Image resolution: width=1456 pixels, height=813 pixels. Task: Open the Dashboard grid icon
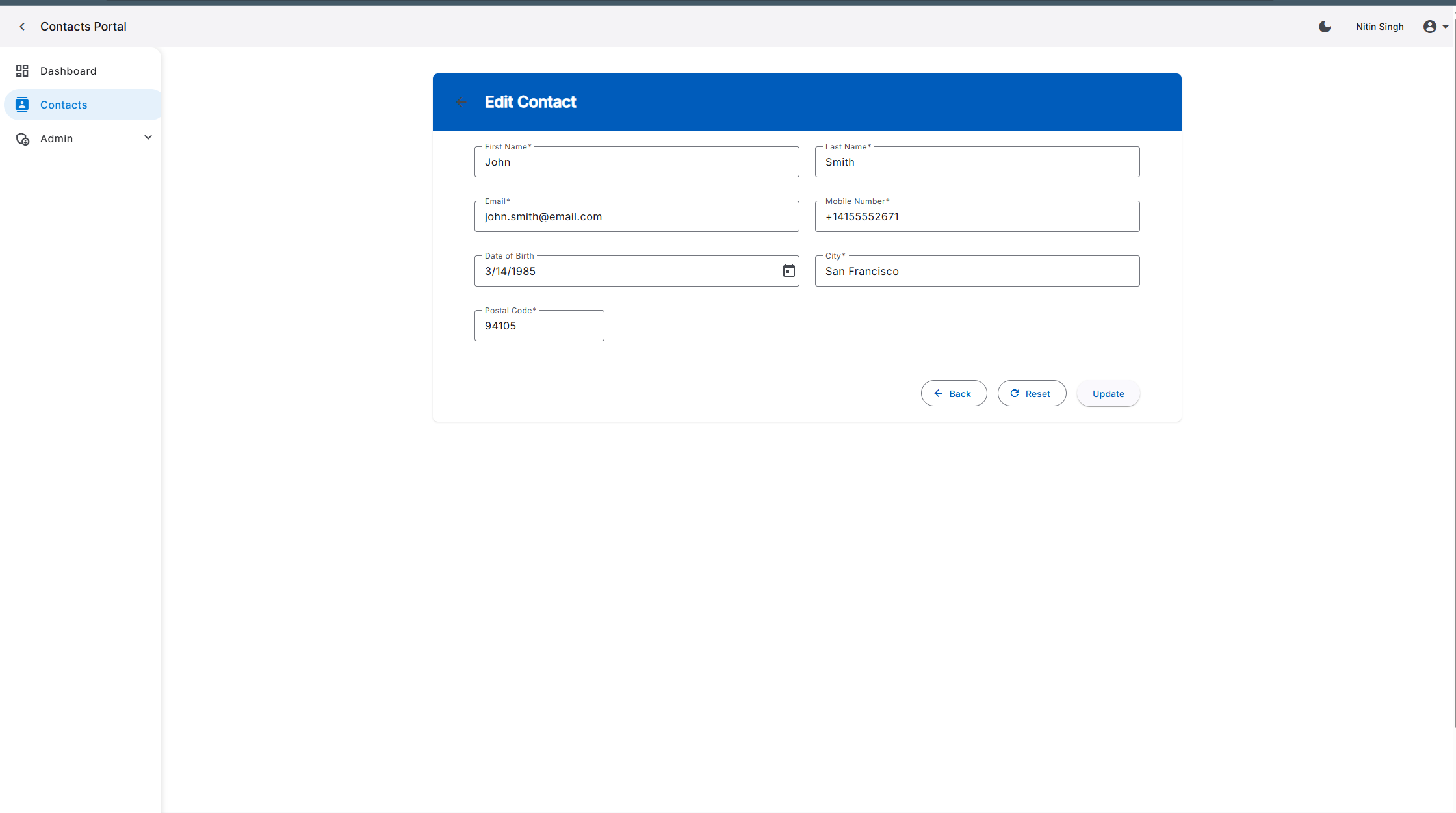[x=22, y=71]
